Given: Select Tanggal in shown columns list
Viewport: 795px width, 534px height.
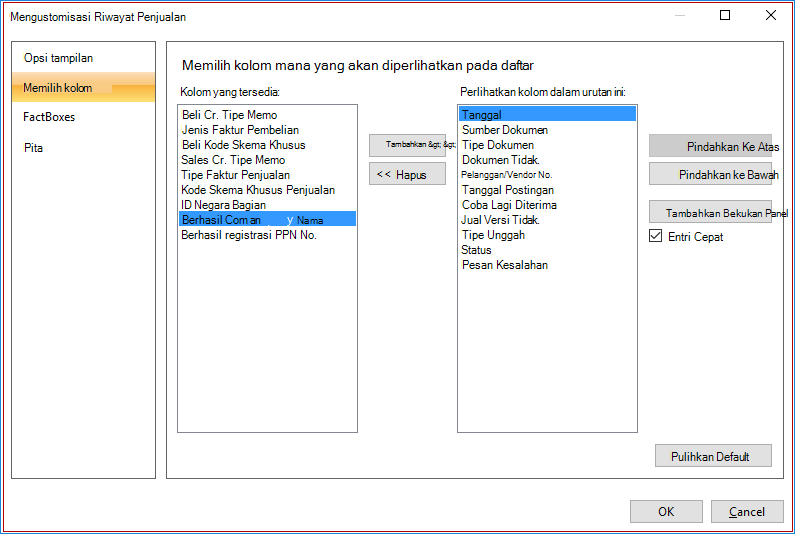Looking at the screenshot, I should coord(547,114).
